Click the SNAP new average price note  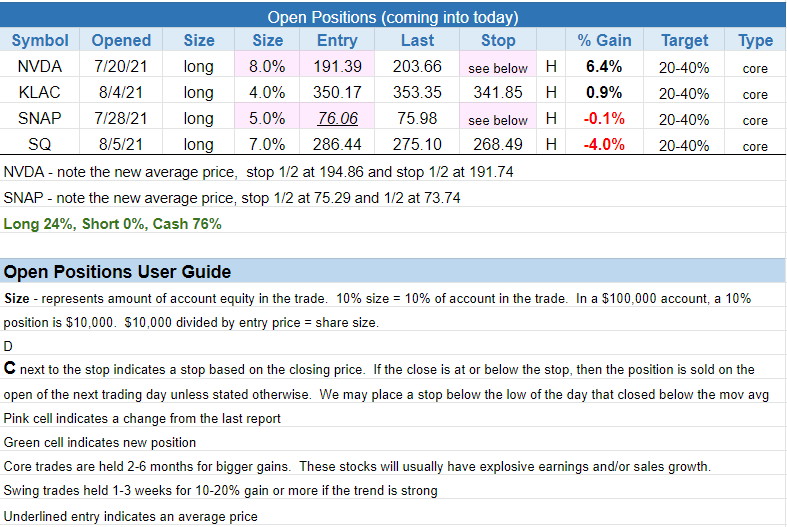pos(232,198)
